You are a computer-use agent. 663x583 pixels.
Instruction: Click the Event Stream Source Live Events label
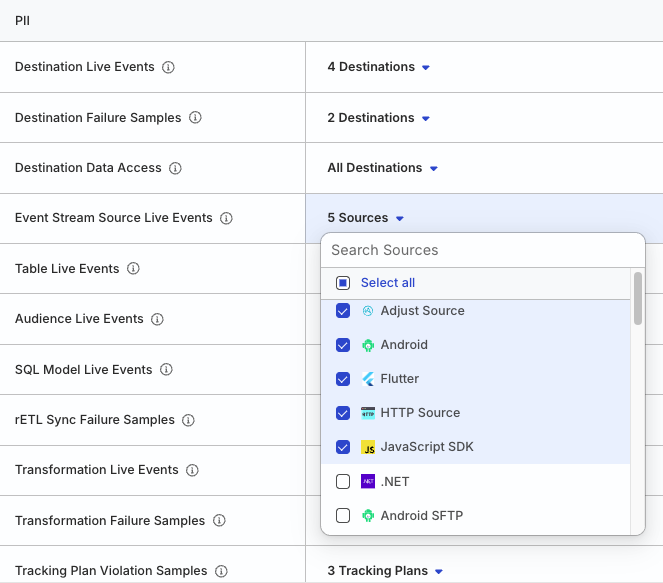114,218
